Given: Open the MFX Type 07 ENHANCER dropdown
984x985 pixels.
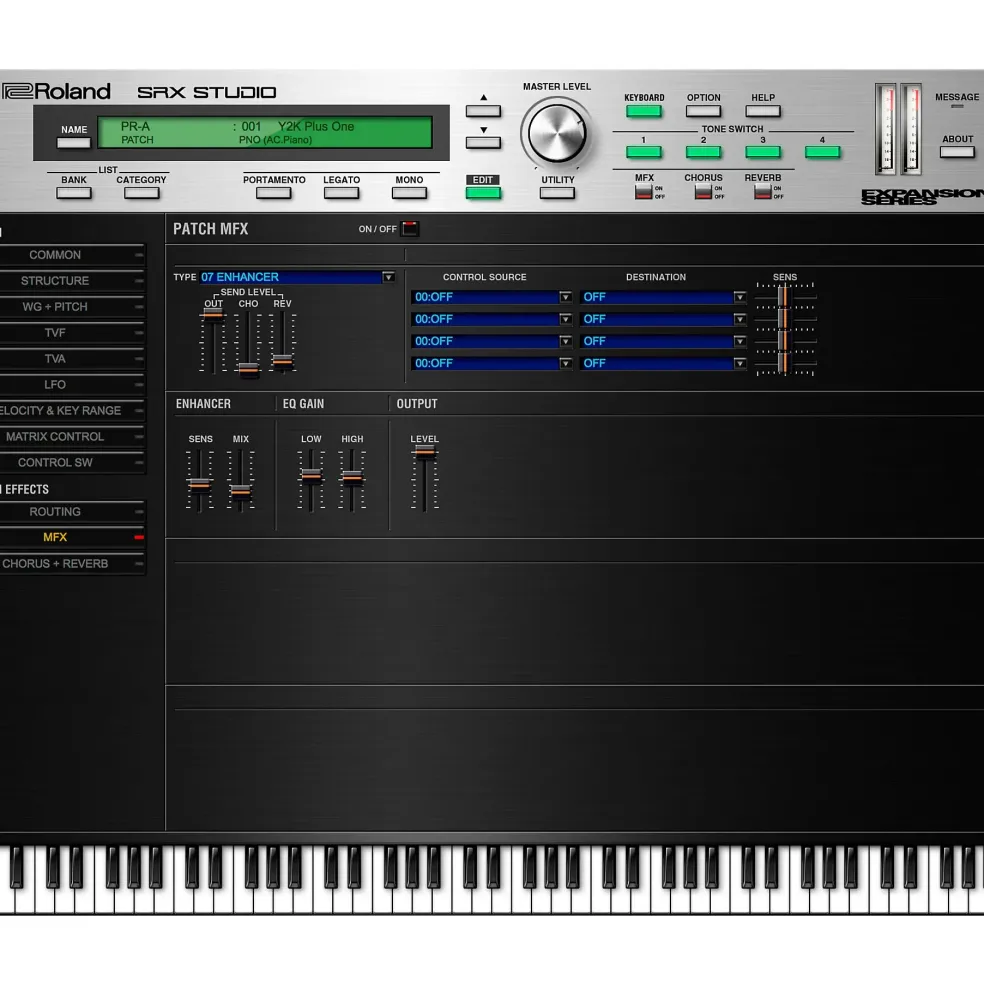Looking at the screenshot, I should tap(297, 277).
